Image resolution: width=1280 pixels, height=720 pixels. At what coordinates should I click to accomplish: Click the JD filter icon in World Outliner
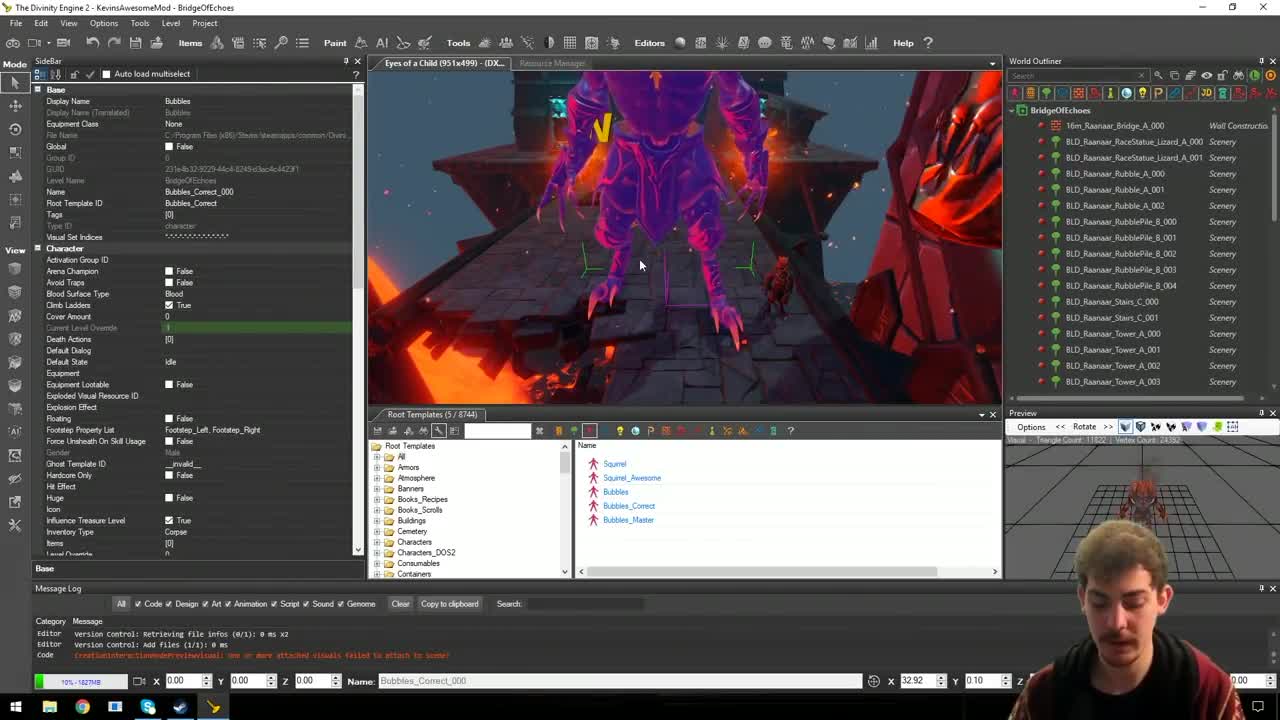(1206, 93)
